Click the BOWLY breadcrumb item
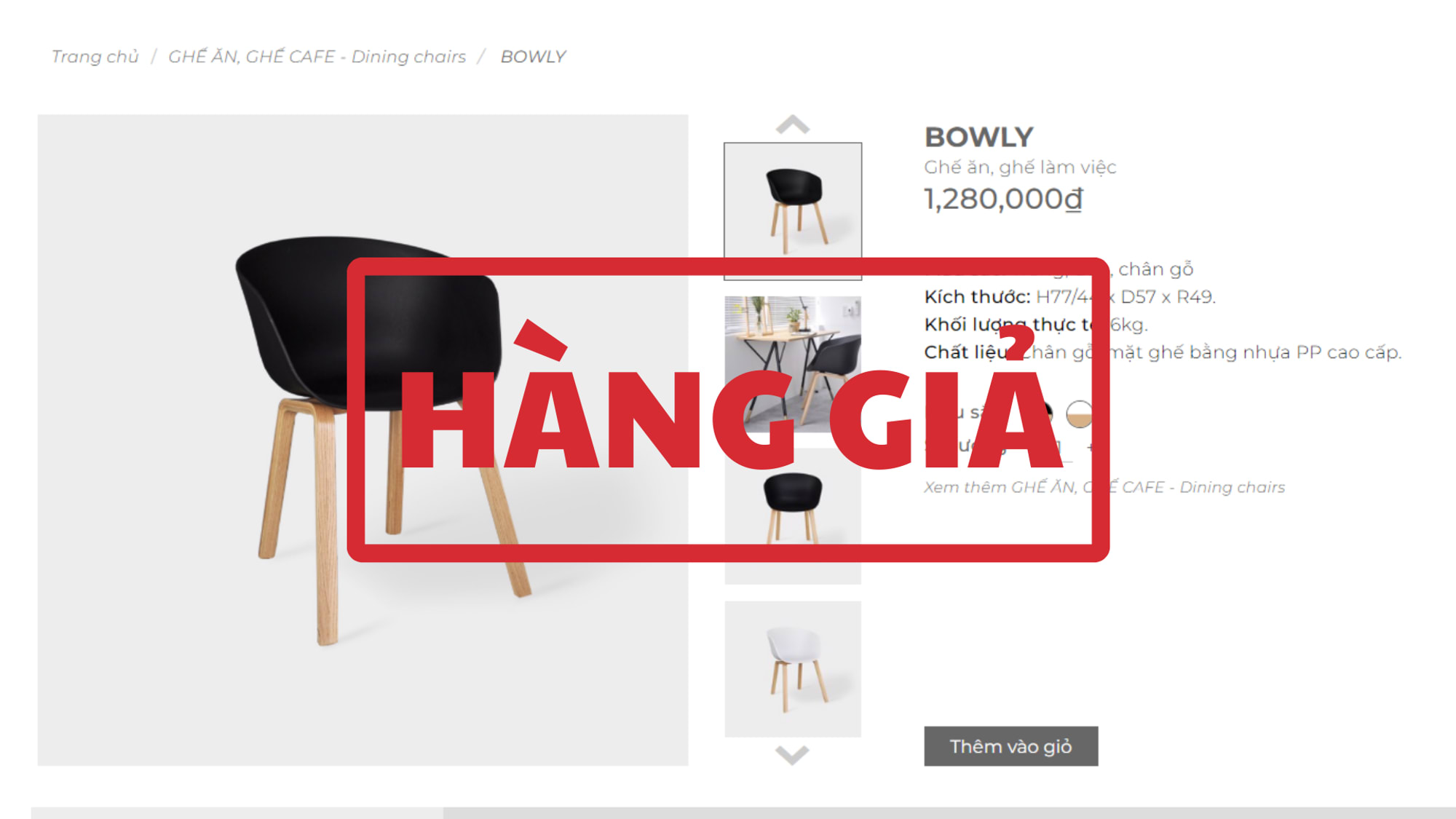The width and height of the screenshot is (1456, 819). click(x=533, y=57)
